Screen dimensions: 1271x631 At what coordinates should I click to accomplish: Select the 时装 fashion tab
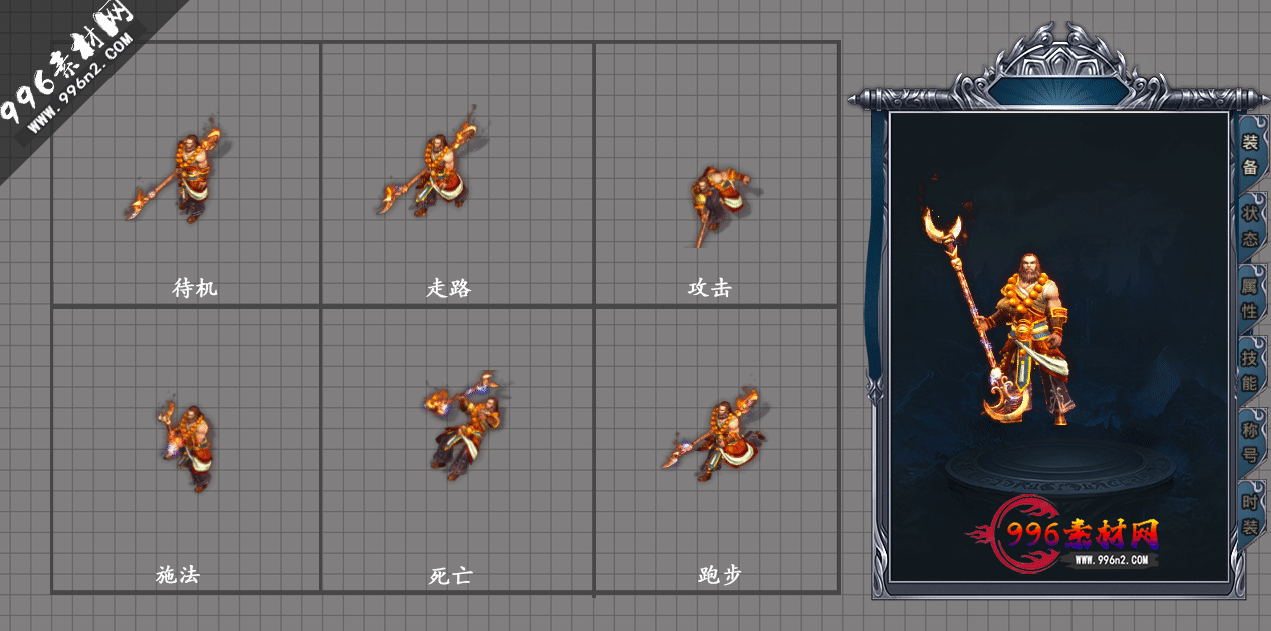coord(1250,514)
